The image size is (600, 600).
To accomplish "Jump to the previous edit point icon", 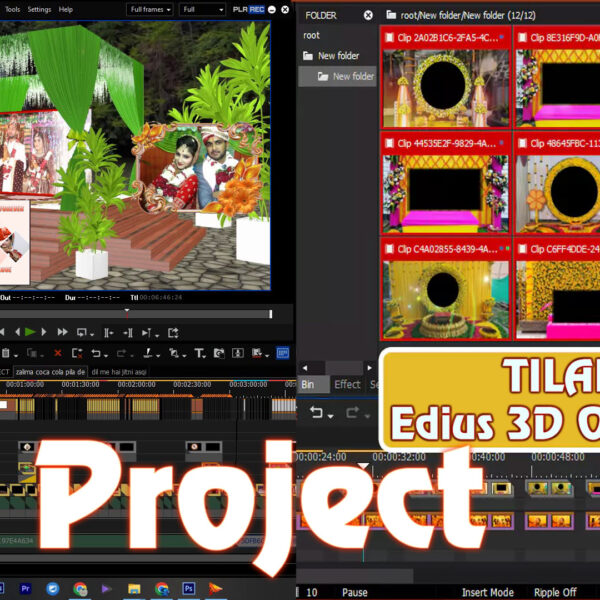I will (109, 333).
